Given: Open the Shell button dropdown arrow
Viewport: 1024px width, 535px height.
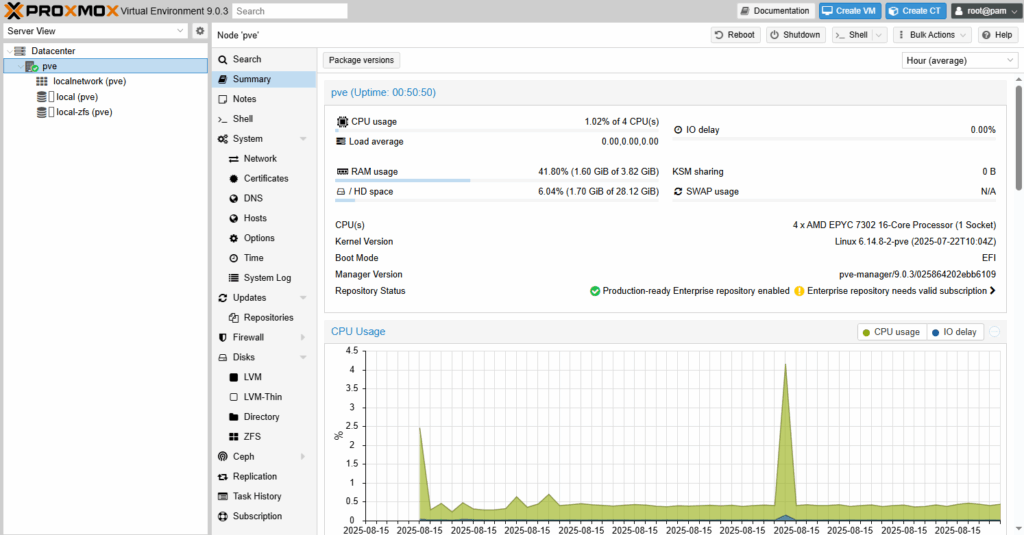Looking at the screenshot, I should pyautogui.click(x=879, y=35).
